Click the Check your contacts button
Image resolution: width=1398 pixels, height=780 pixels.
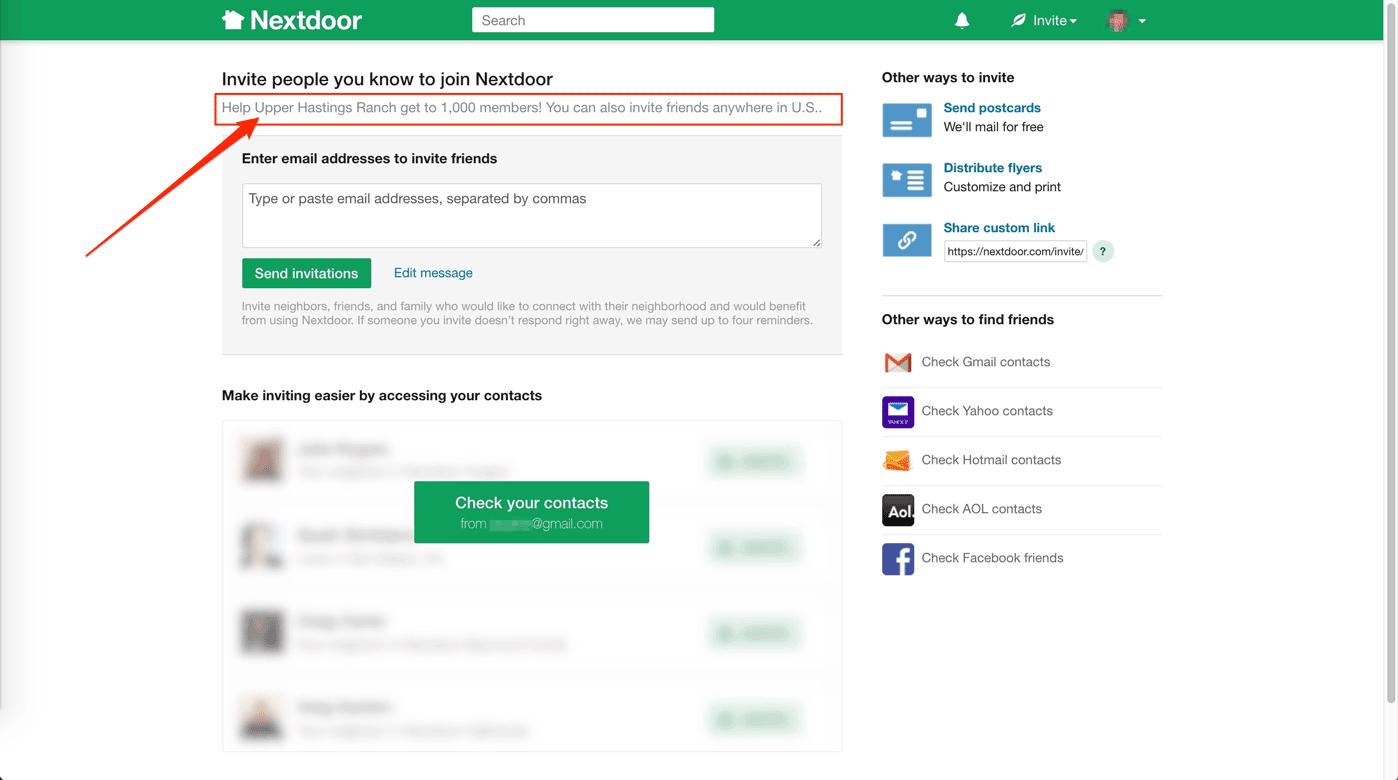[531, 512]
